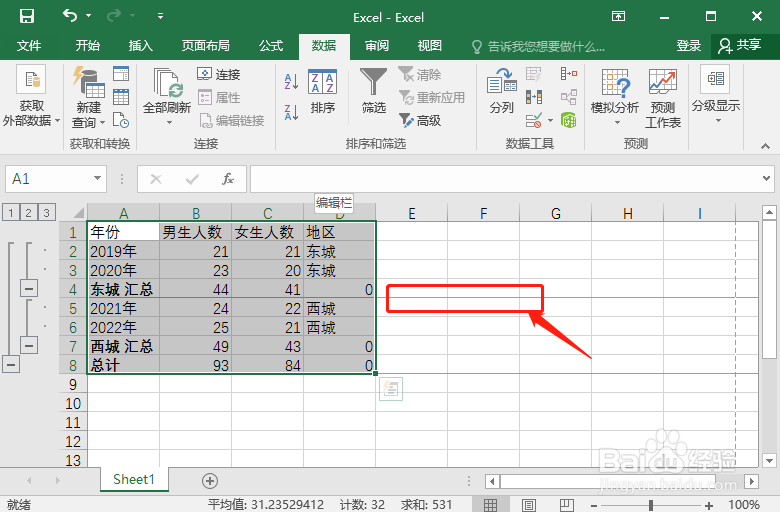Viewport: 780px width, 512px height.
Task: Collapse the 西城 汇总 group minus button
Action: [29, 345]
